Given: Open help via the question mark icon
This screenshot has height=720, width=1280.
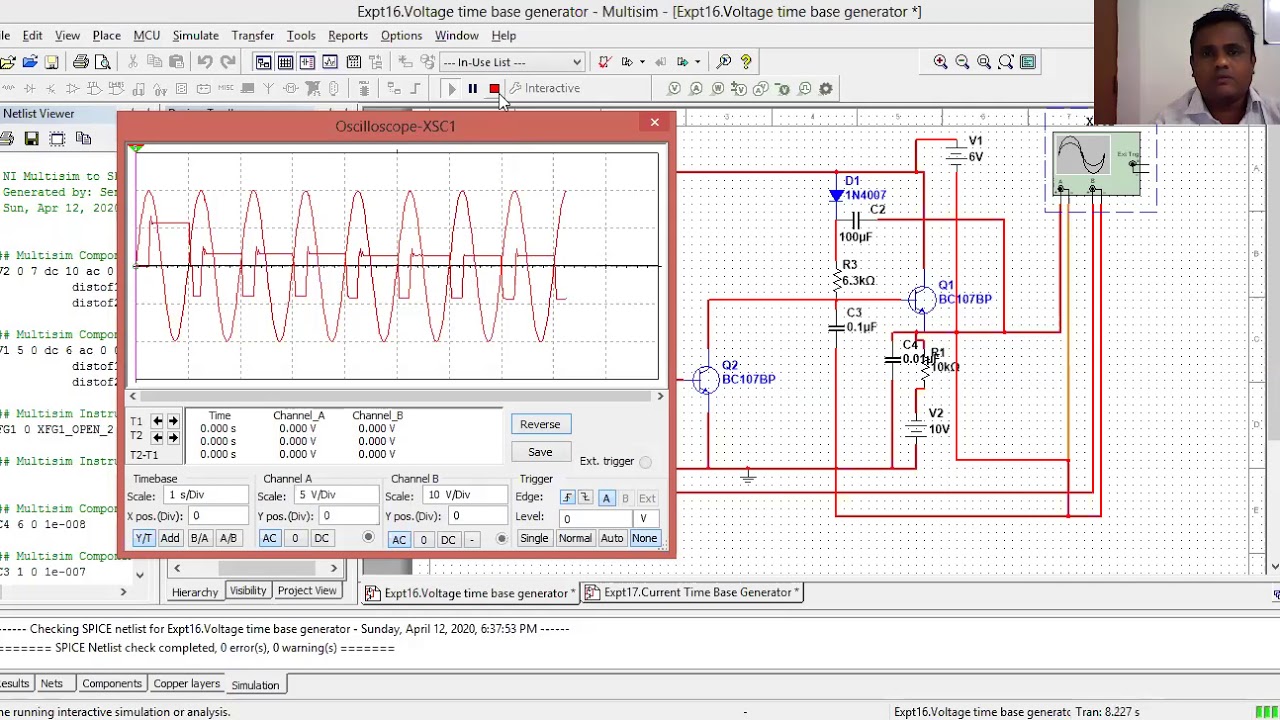Looking at the screenshot, I should [x=746, y=62].
